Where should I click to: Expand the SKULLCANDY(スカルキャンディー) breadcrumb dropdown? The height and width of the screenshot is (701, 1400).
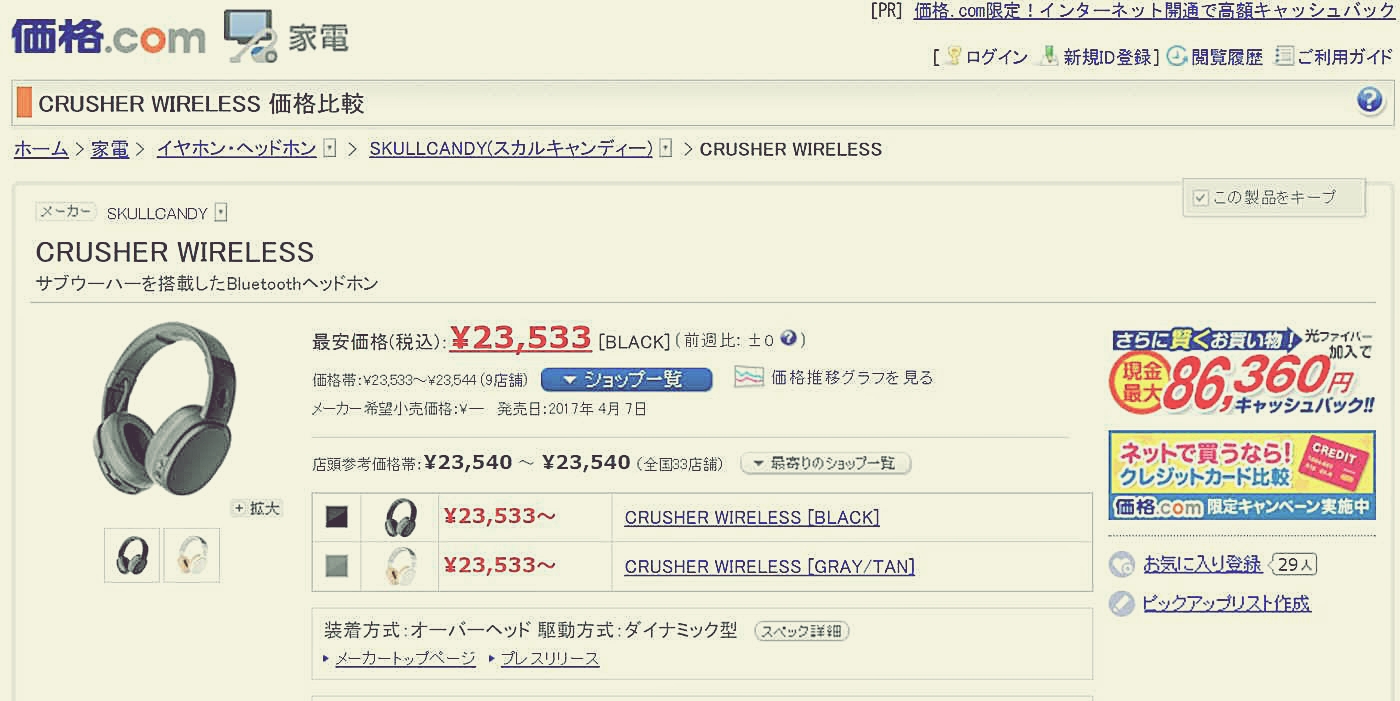666,149
